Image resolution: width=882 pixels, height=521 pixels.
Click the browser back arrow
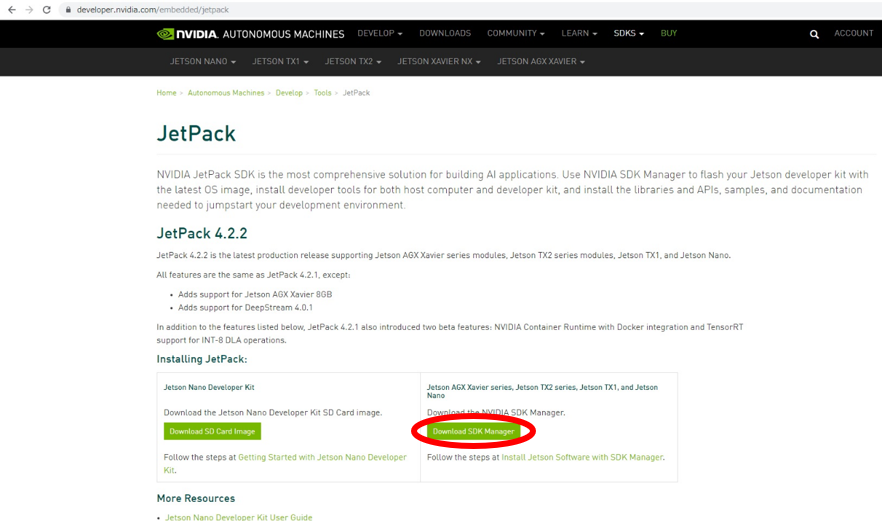pos(12,10)
